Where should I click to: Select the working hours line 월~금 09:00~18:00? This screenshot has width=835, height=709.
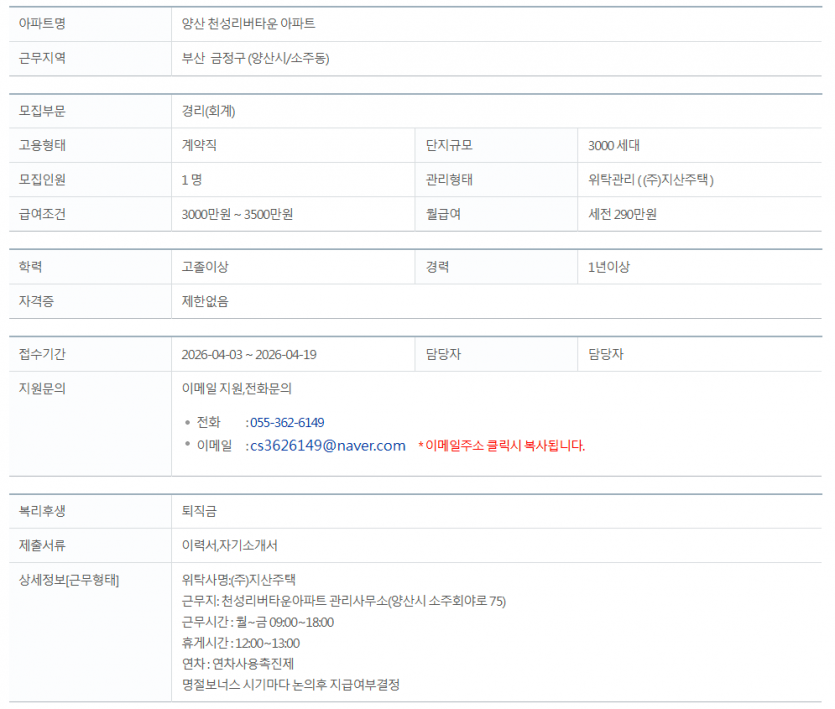pyautogui.click(x=258, y=622)
